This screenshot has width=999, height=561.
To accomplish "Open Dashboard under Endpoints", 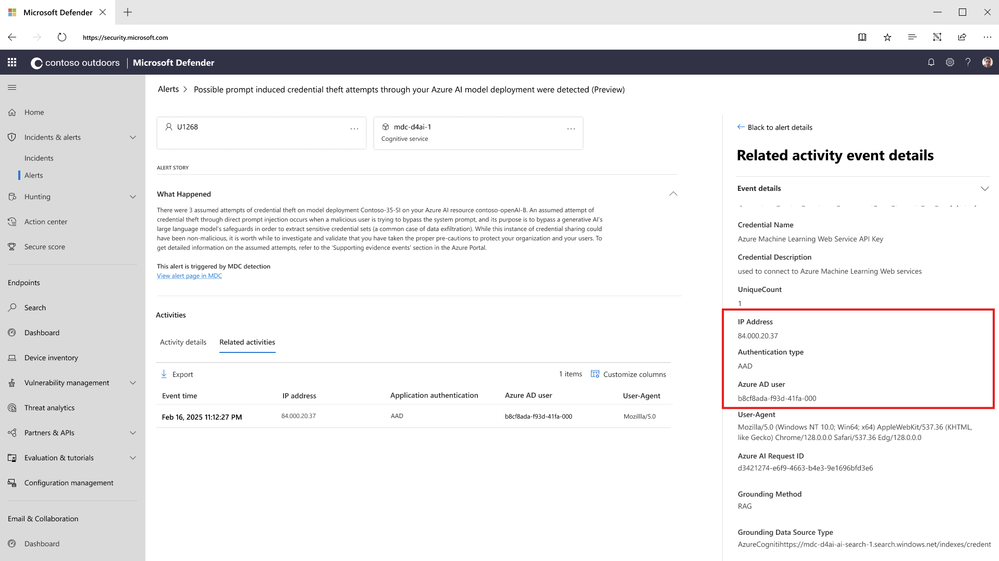I will [41, 332].
